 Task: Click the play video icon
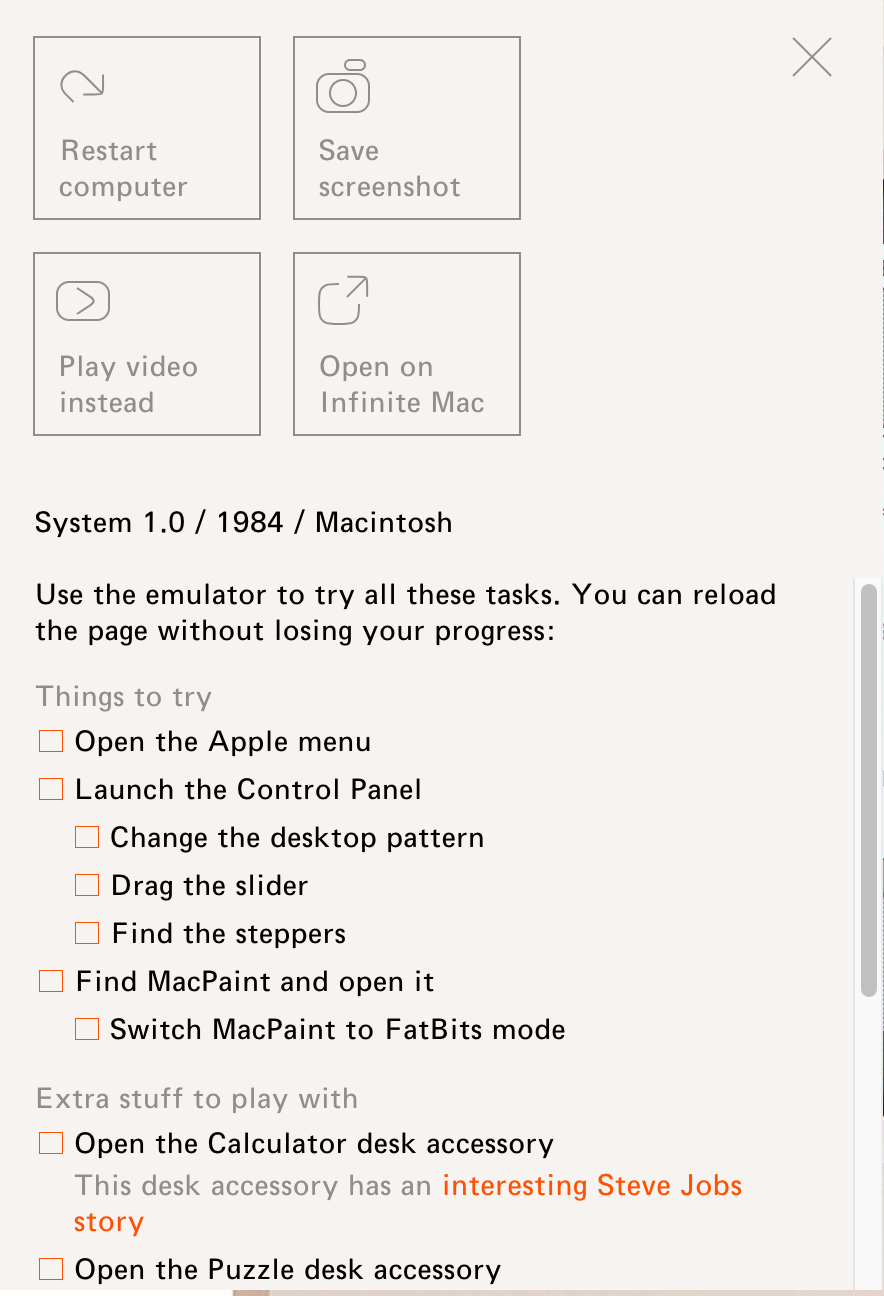click(83, 301)
